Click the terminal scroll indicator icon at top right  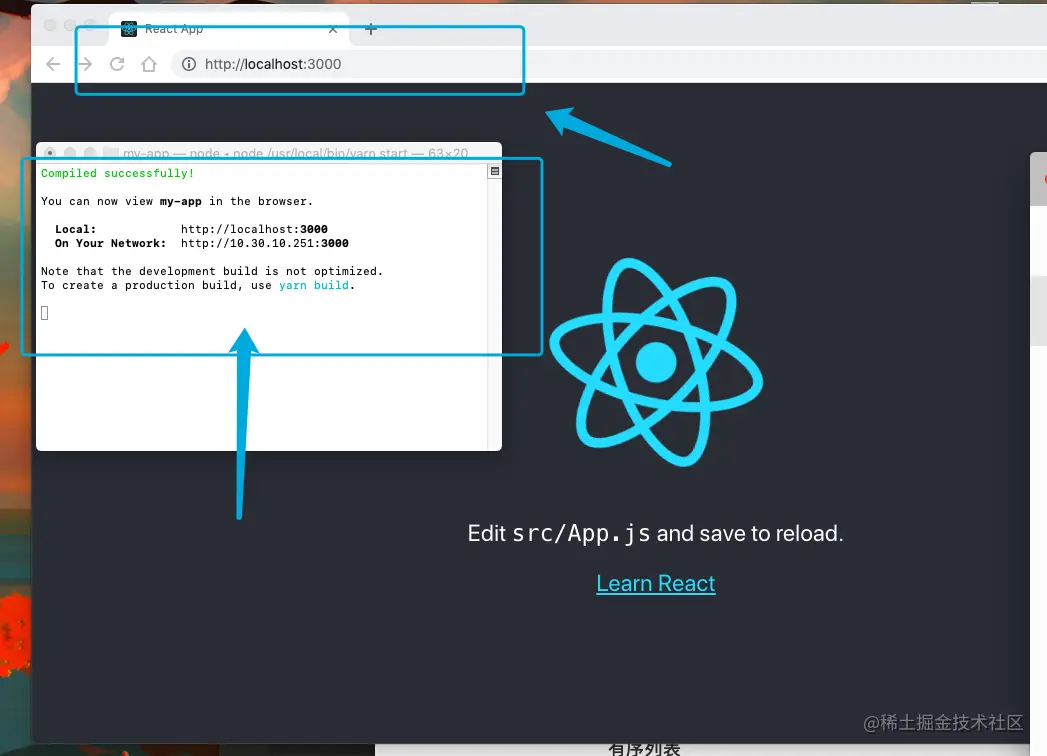point(495,172)
